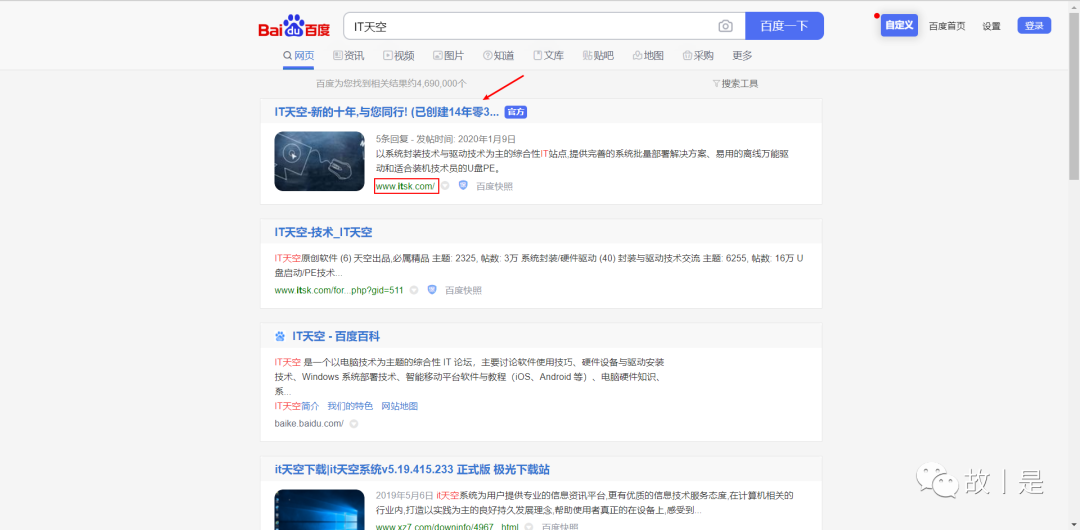Image resolution: width=1080 pixels, height=530 pixels.
Task: Open the IT天空 official result thumbnail
Action: [x=320, y=161]
